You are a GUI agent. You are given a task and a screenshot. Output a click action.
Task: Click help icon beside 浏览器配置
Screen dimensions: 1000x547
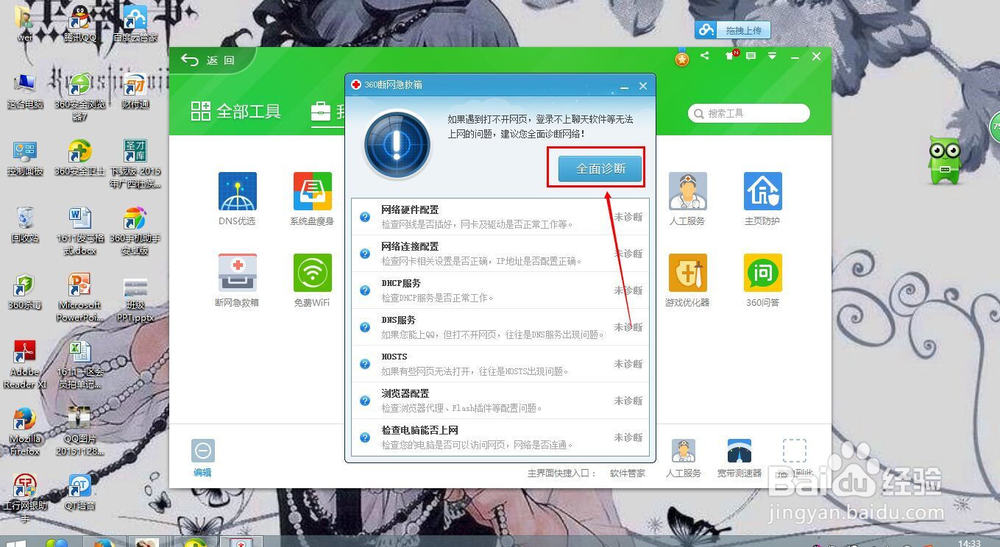coord(365,400)
